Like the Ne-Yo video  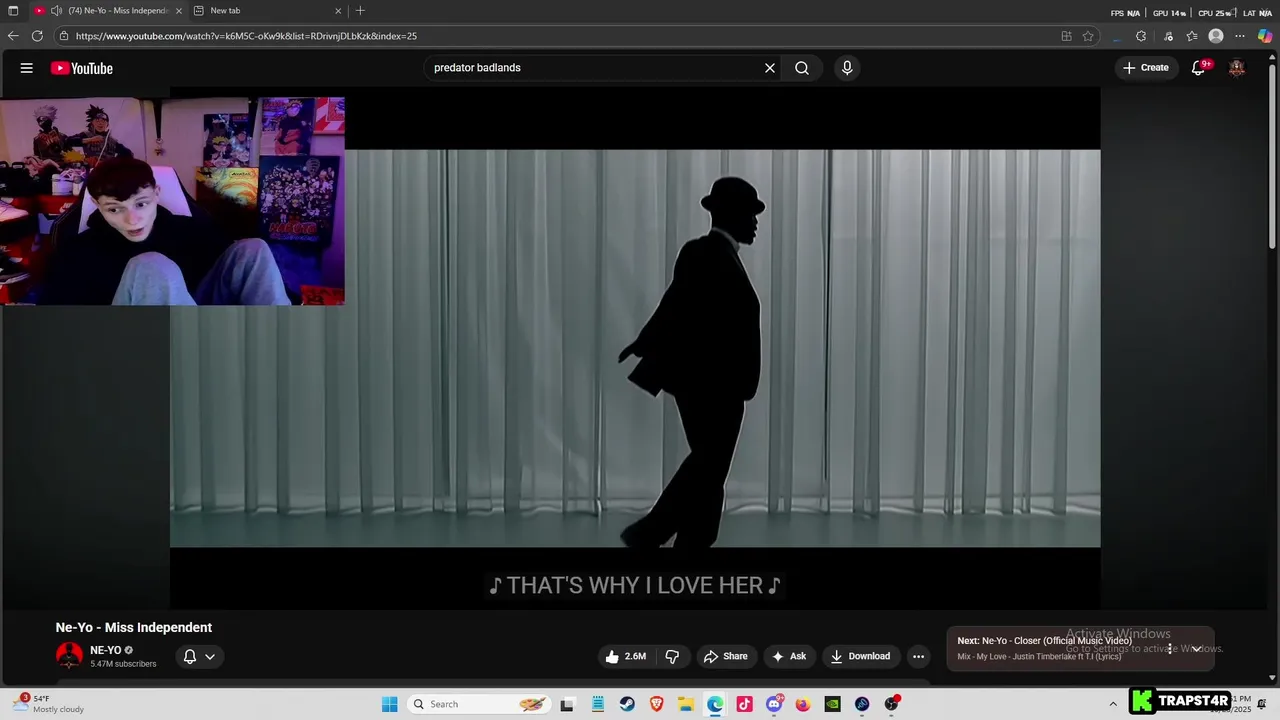pos(626,657)
